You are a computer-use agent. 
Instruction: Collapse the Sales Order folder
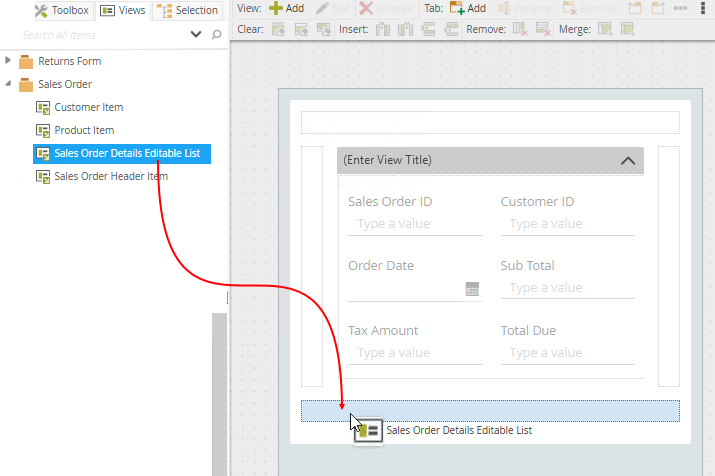tap(8, 83)
